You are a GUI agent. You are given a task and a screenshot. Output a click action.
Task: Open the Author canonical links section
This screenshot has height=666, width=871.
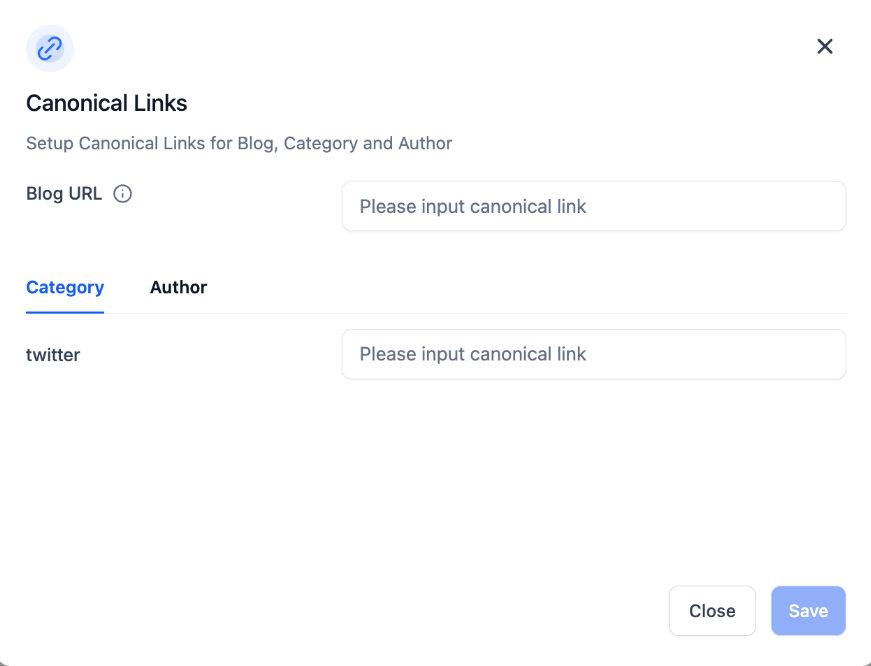pos(178,287)
